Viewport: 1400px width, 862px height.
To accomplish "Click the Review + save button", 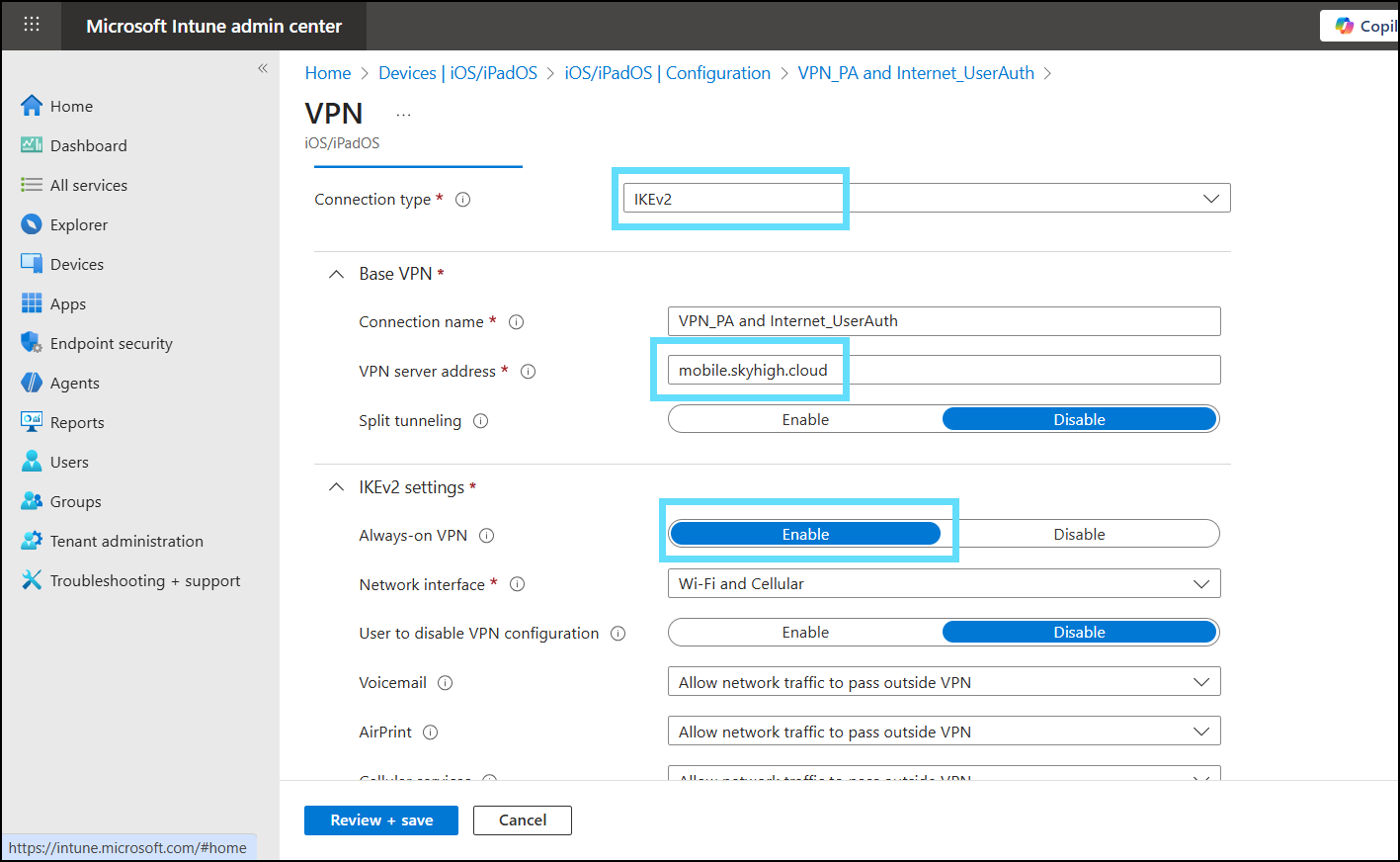I will coord(380,820).
